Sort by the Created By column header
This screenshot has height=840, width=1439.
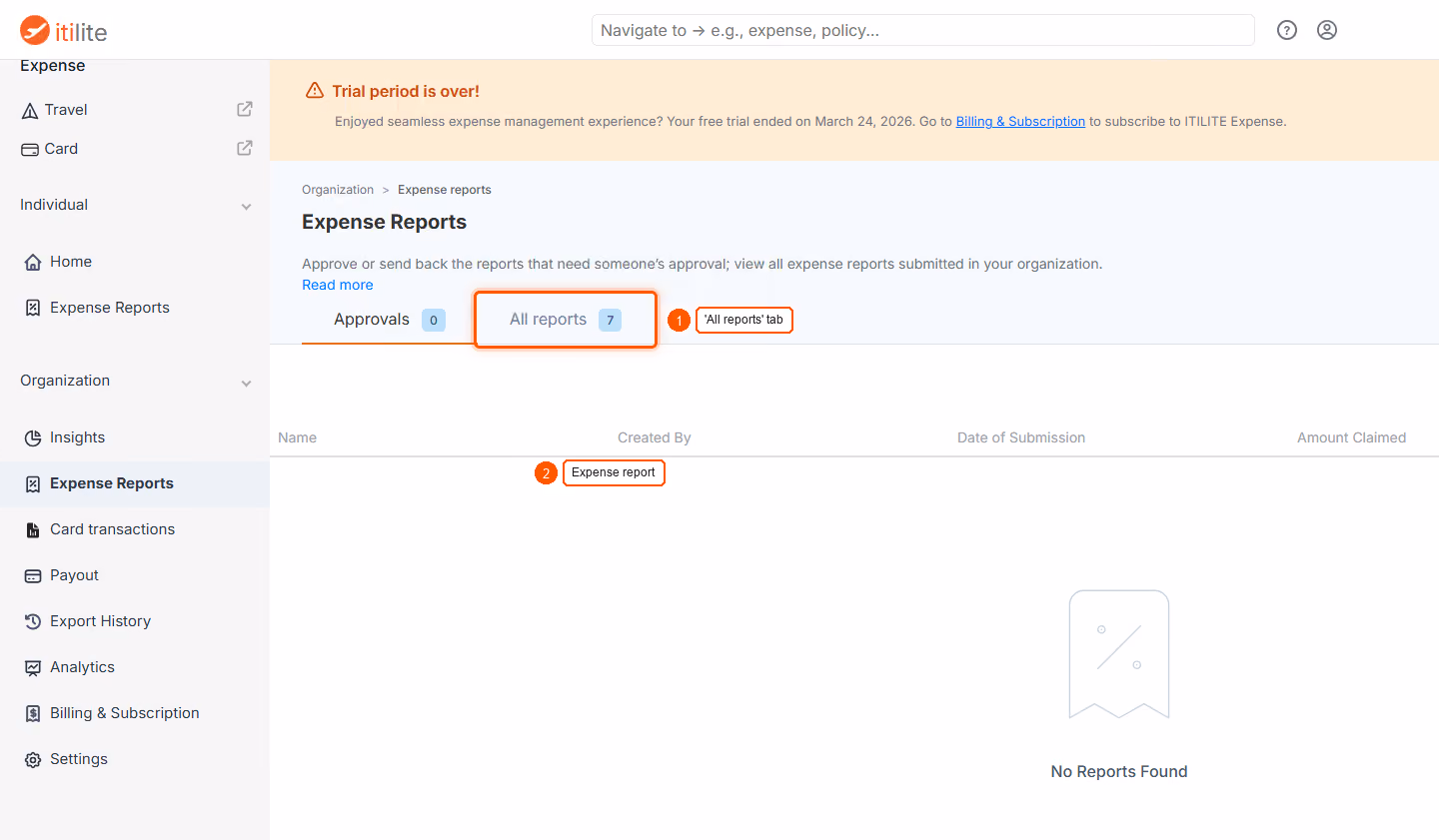pos(655,437)
